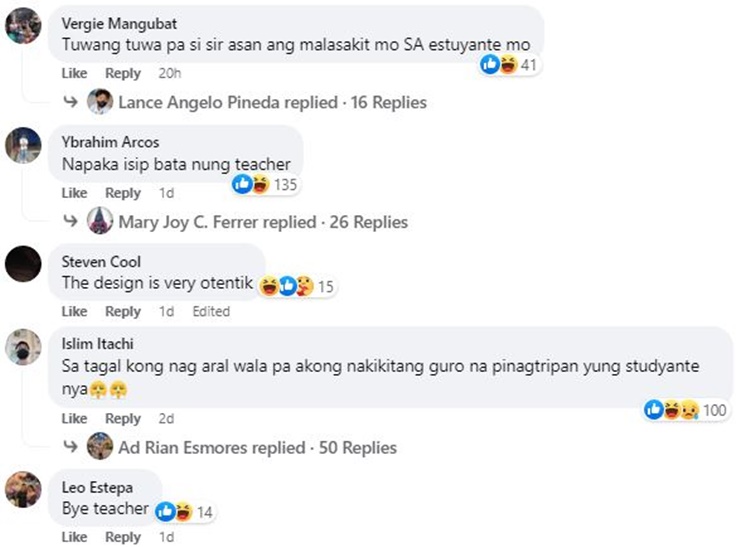The width and height of the screenshot is (750, 547).
Task: Open Leo Estepa's profile picture
Action: tap(22, 489)
